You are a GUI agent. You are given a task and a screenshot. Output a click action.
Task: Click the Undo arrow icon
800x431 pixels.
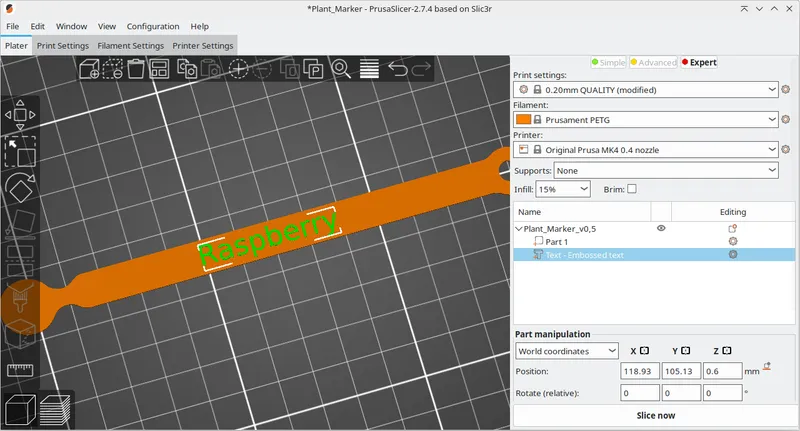tap(397, 68)
